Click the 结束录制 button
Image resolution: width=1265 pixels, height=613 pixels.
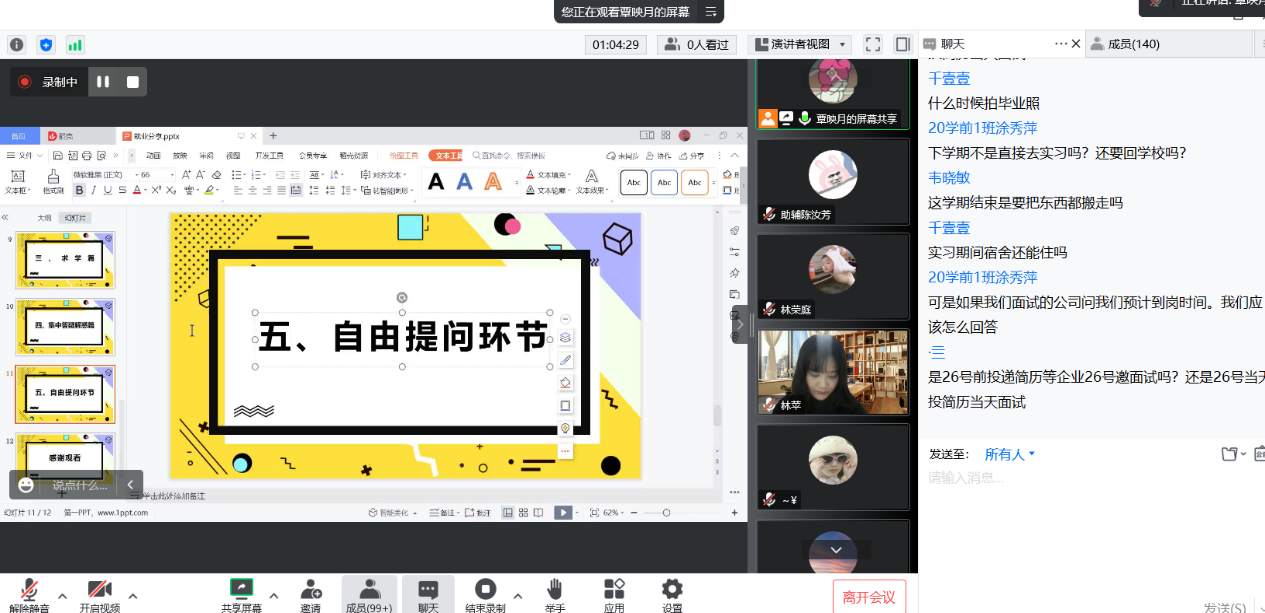click(x=485, y=594)
